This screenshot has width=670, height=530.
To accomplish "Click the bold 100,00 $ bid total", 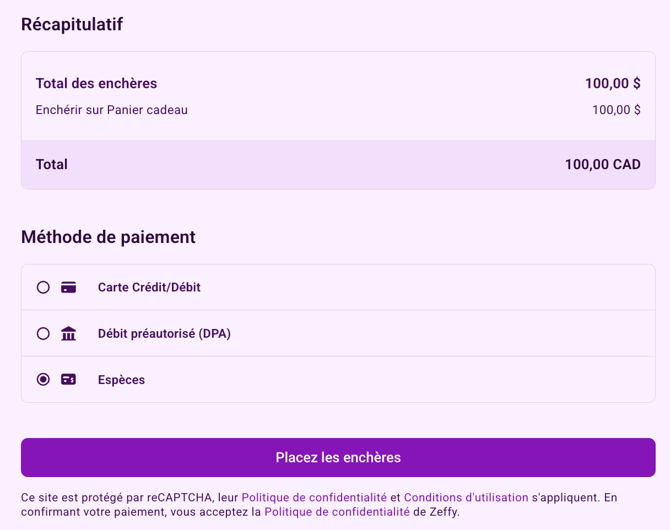I will [613, 83].
